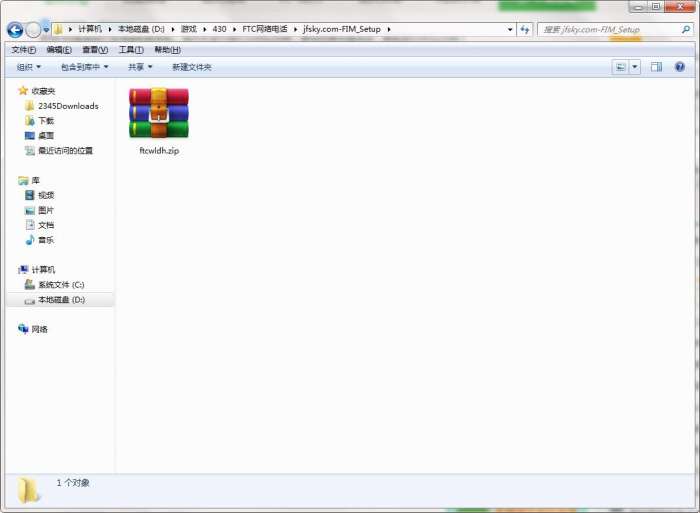Click the ftcwldh.zip file name label
This screenshot has height=513, width=700.
159,150
